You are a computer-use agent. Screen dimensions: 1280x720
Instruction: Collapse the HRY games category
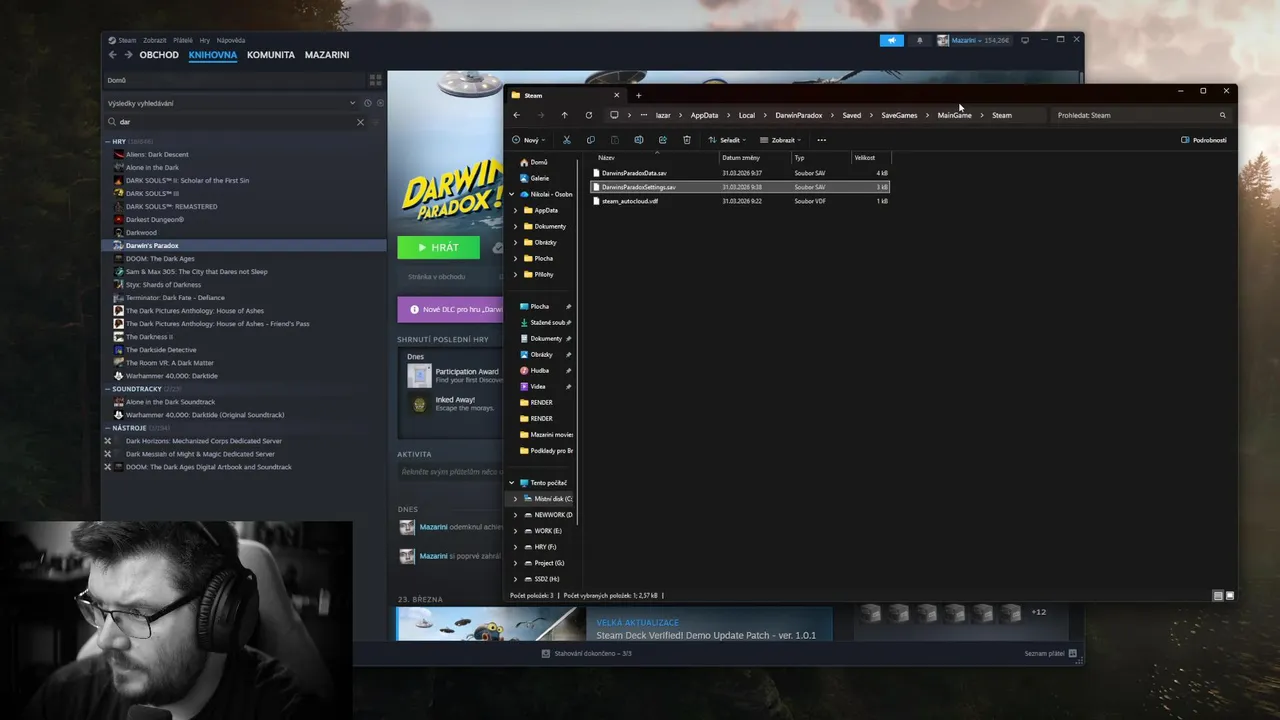(x=108, y=142)
